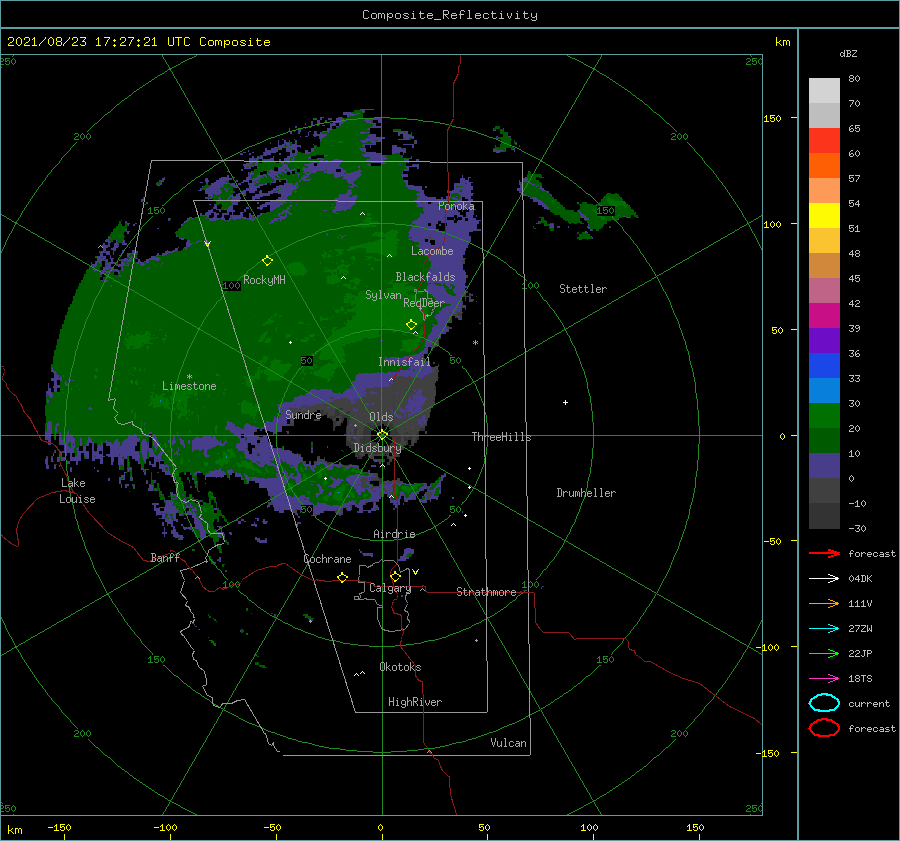Click the yellow diamond marker below Cochrane
Viewport: 900px width, 841px height.
pos(342,577)
